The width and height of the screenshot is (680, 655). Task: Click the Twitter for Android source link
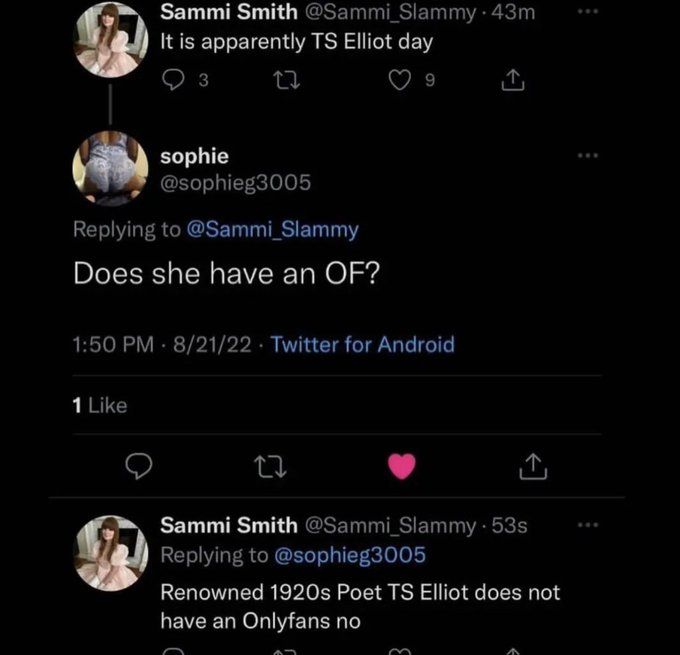click(362, 345)
